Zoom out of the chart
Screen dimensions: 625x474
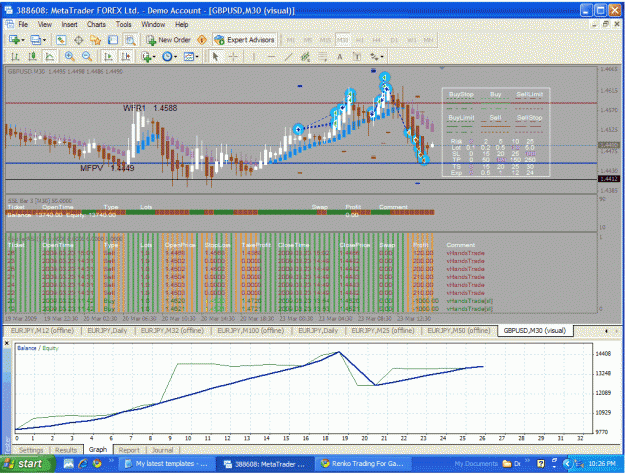(87, 57)
